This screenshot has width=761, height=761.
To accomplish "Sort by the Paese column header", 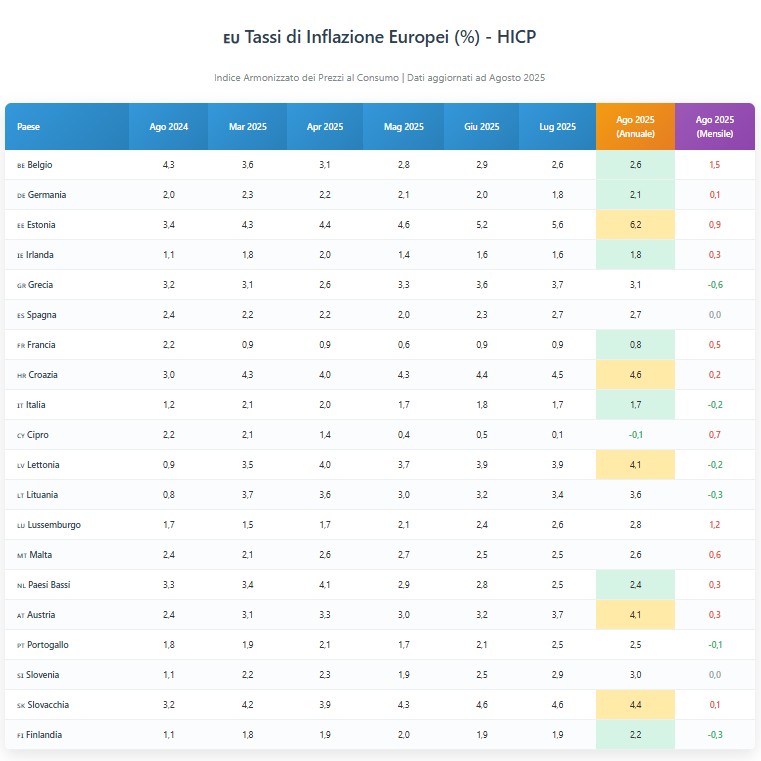I will click(x=29, y=127).
